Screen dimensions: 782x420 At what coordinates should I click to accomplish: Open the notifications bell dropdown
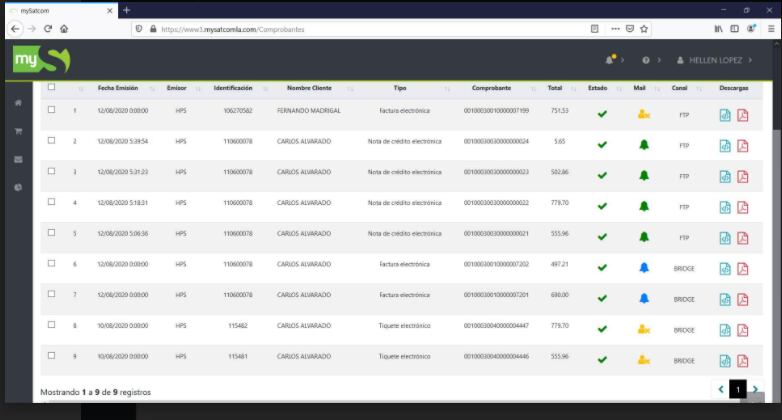612,60
